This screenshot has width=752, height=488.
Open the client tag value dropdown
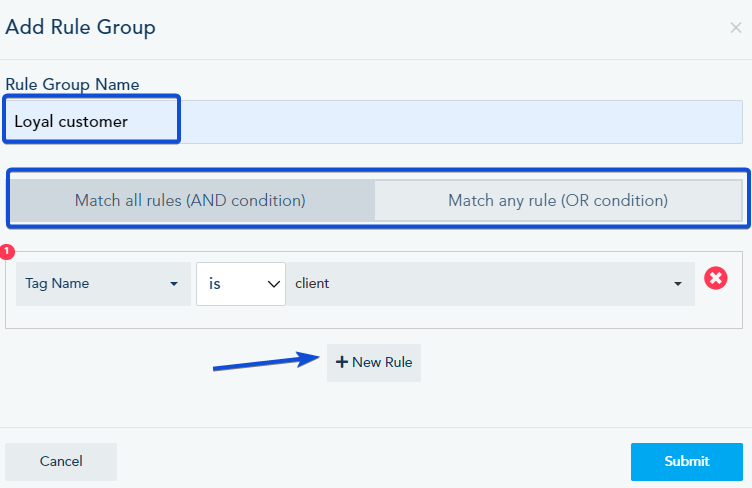(x=490, y=284)
